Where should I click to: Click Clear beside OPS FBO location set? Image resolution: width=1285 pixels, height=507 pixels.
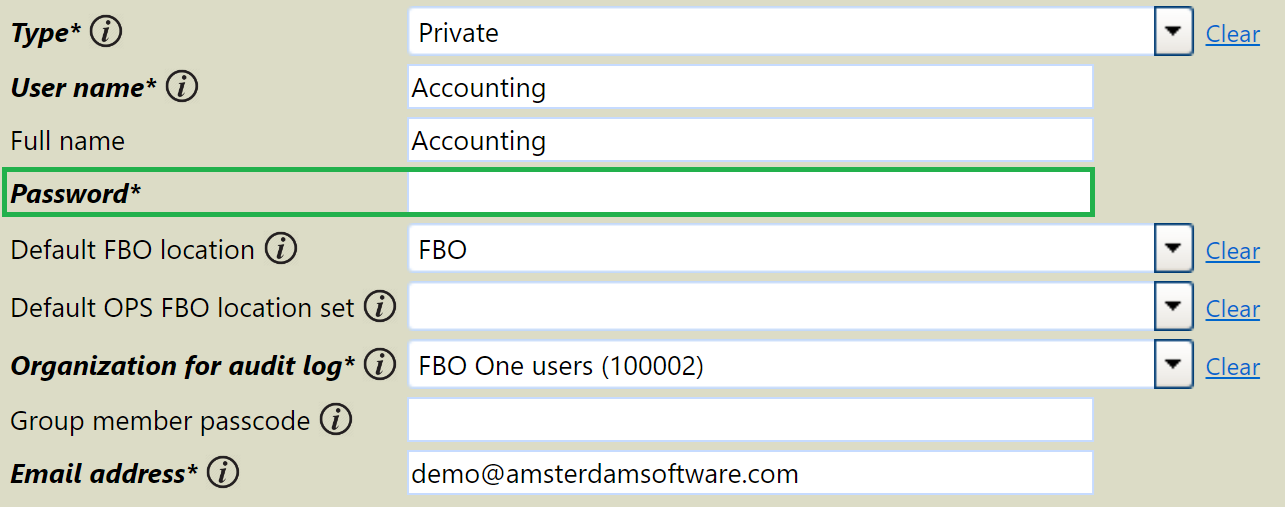[1232, 309]
